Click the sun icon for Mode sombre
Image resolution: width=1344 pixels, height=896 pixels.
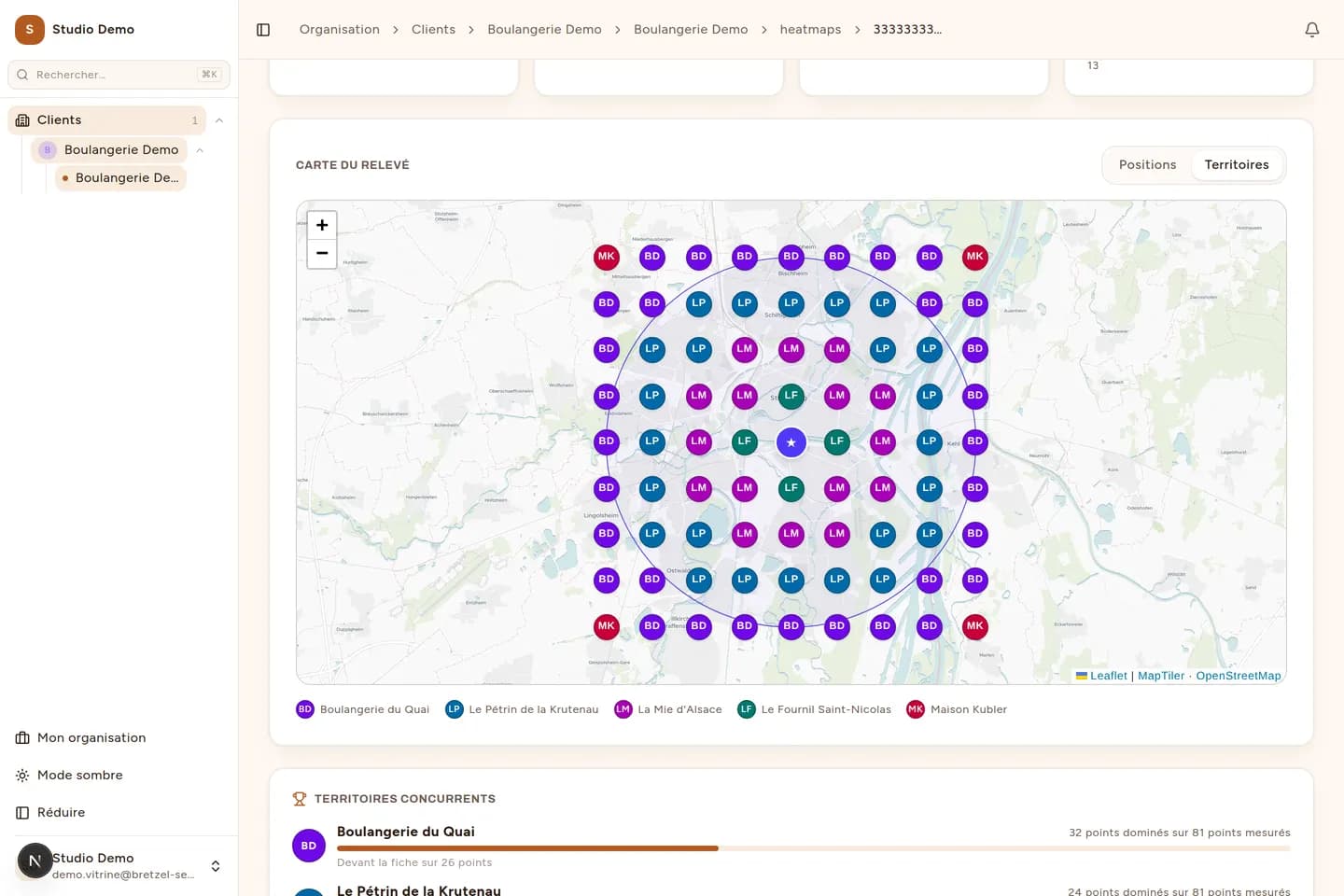(x=22, y=776)
